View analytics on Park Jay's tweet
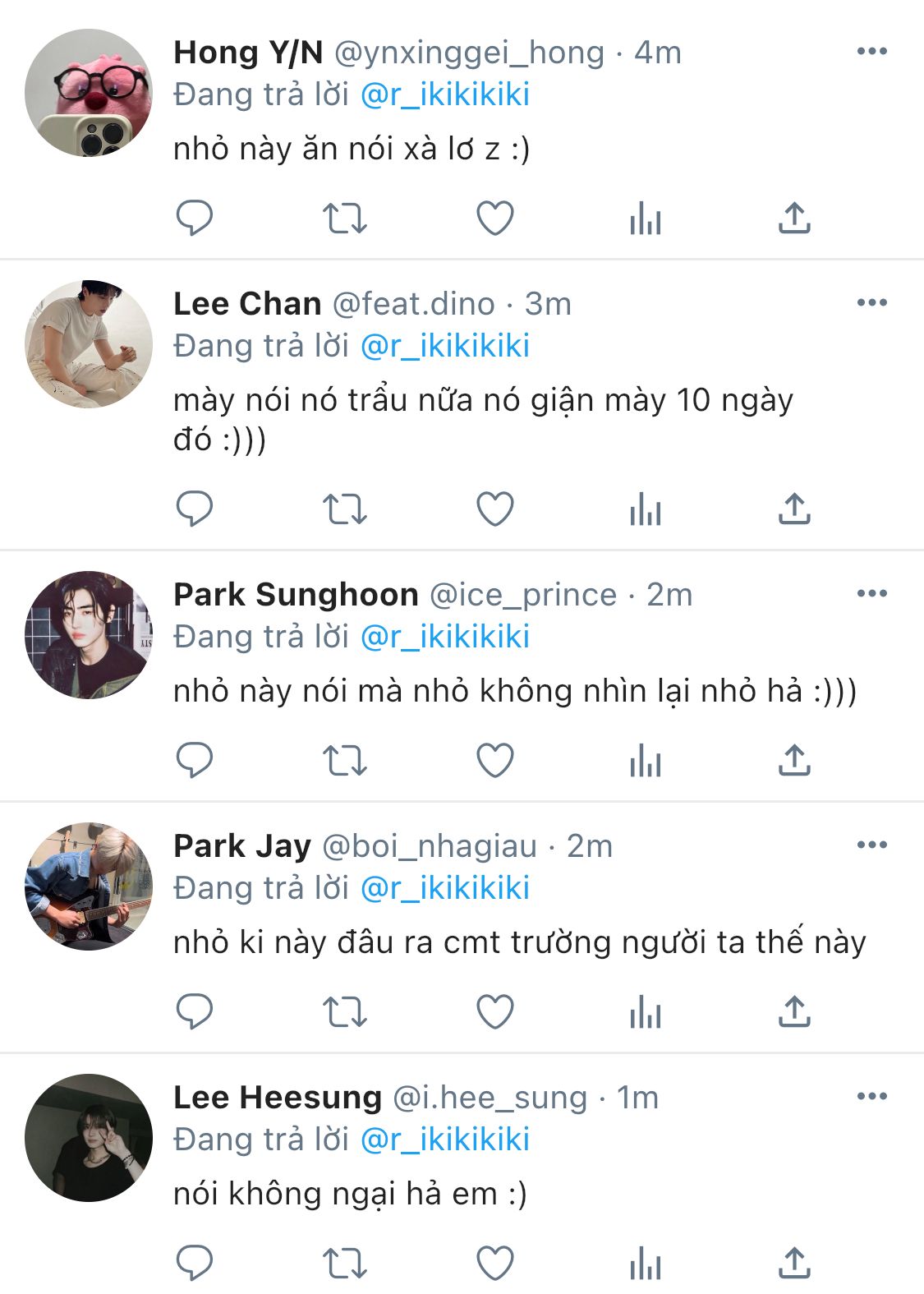Screen dimensions: 924x1294 646,1012
